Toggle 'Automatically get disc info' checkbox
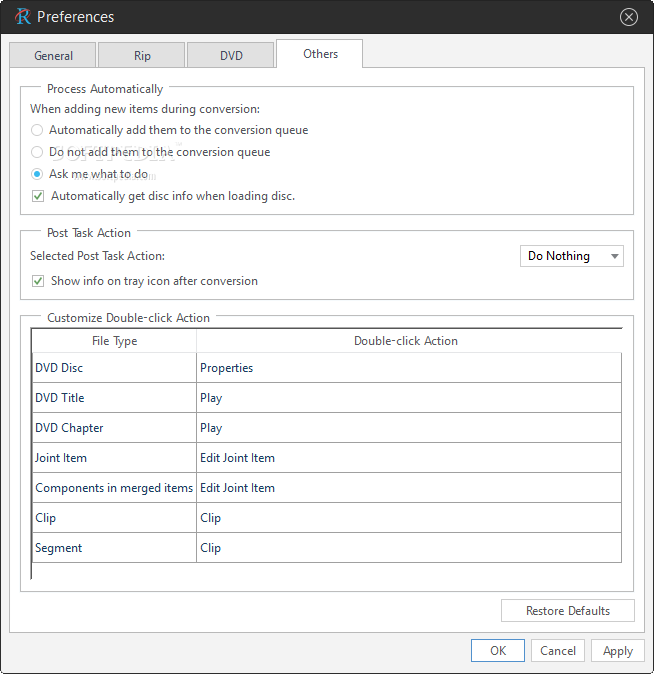 pyautogui.click(x=38, y=196)
